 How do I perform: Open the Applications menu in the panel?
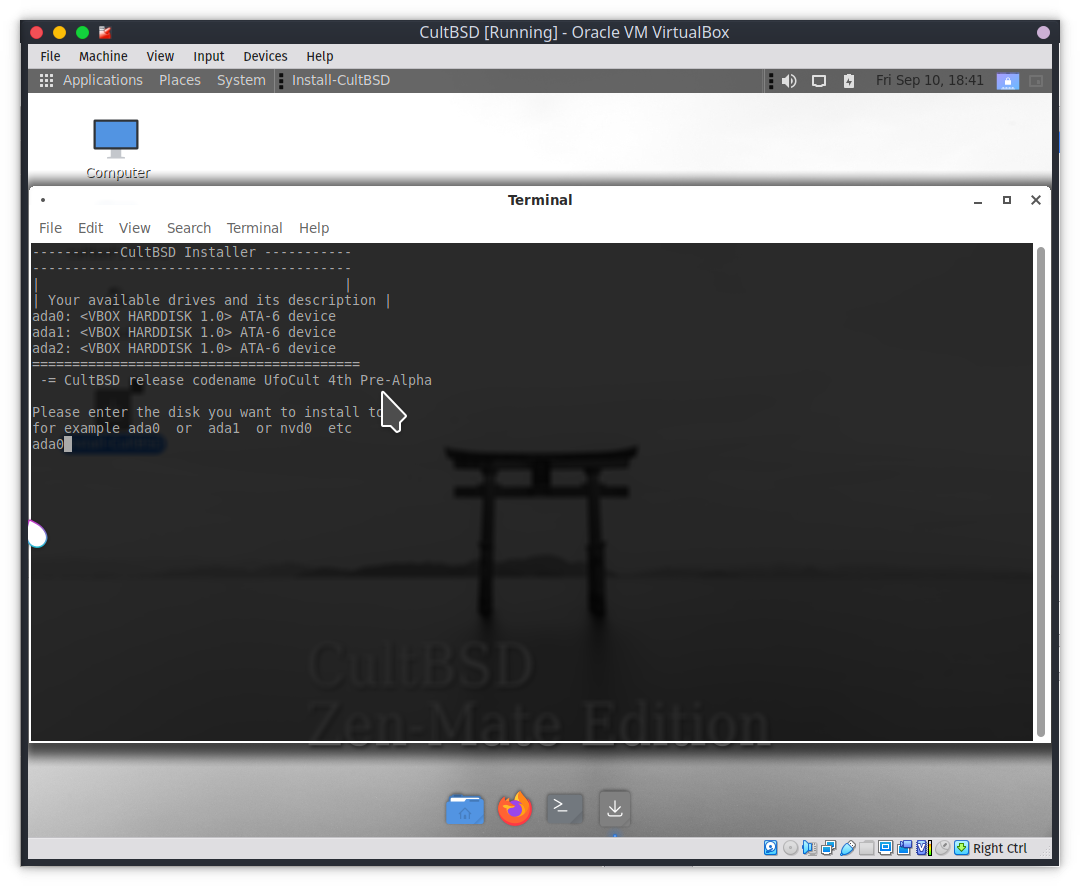pyautogui.click(x=91, y=80)
